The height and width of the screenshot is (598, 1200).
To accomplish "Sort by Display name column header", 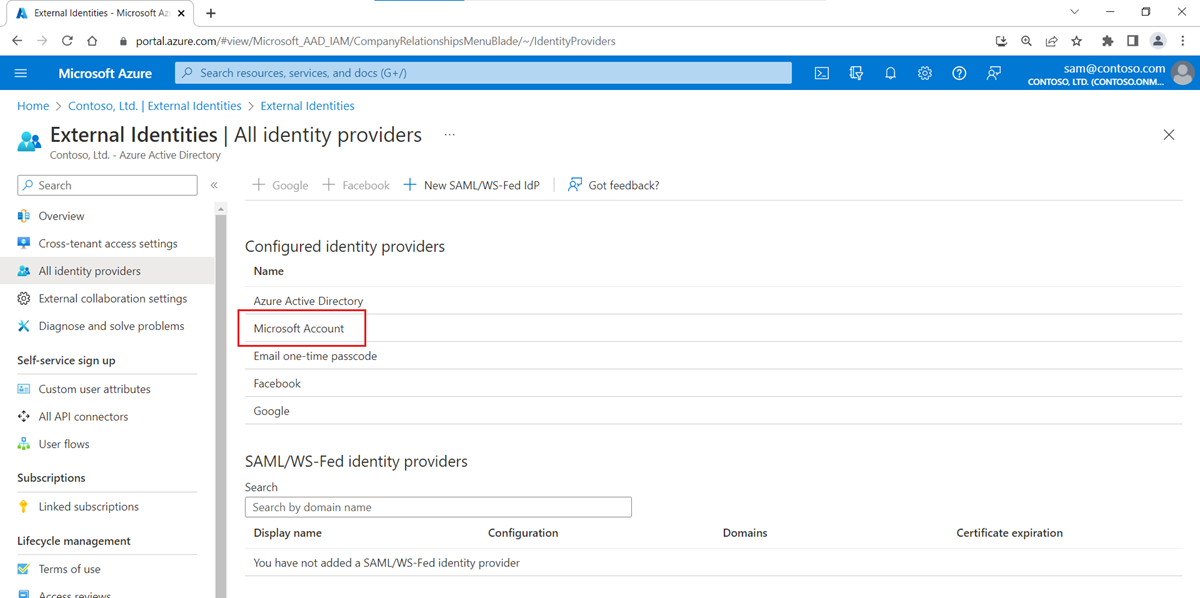I will (x=288, y=533).
